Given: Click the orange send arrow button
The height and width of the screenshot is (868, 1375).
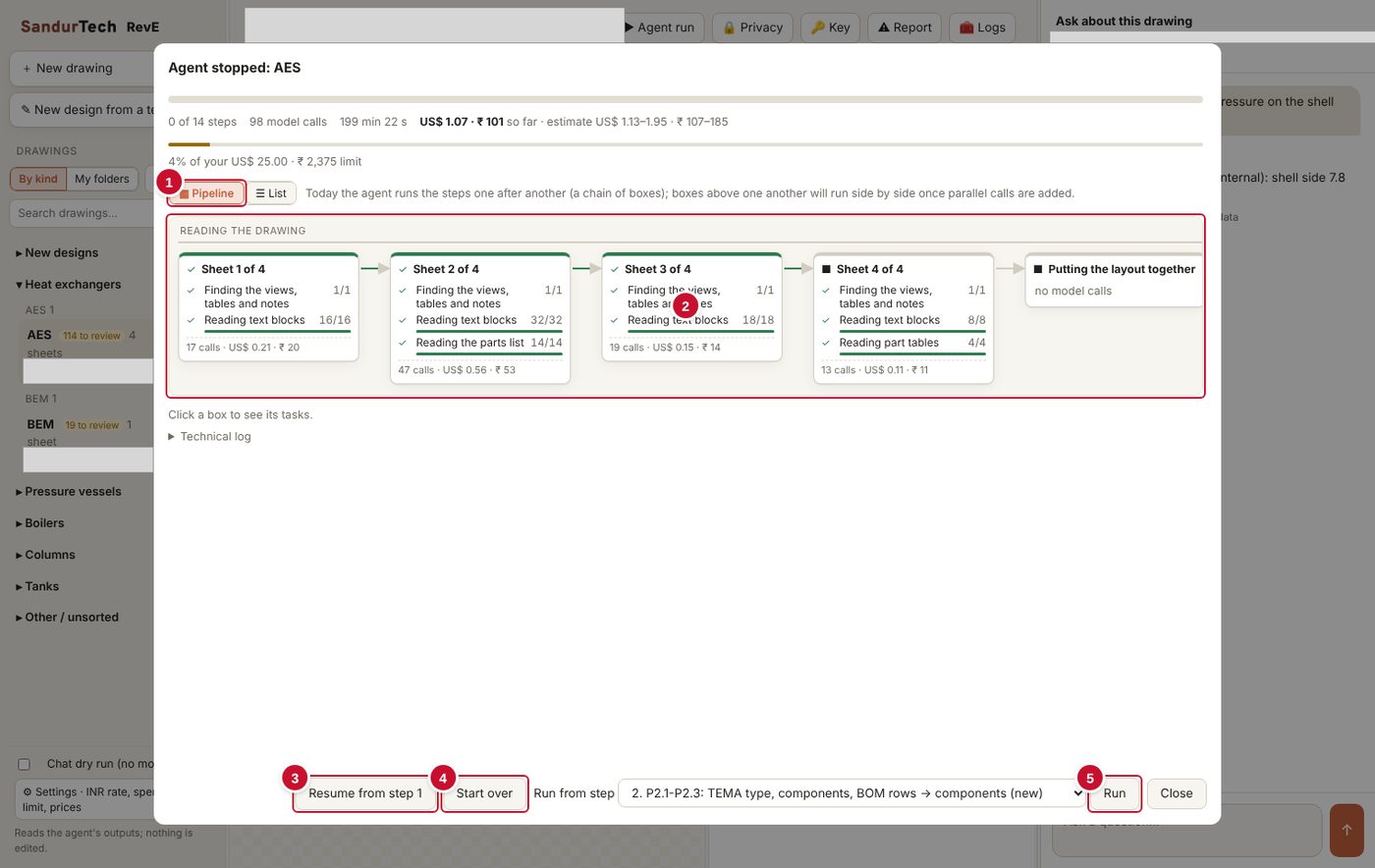Looking at the screenshot, I should coord(1347,830).
